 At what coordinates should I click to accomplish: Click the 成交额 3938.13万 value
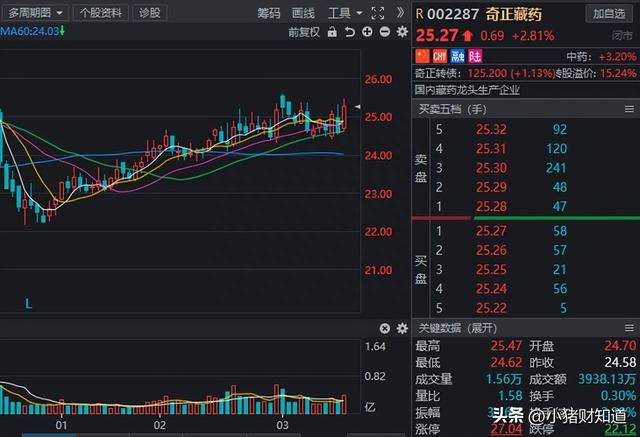point(607,379)
